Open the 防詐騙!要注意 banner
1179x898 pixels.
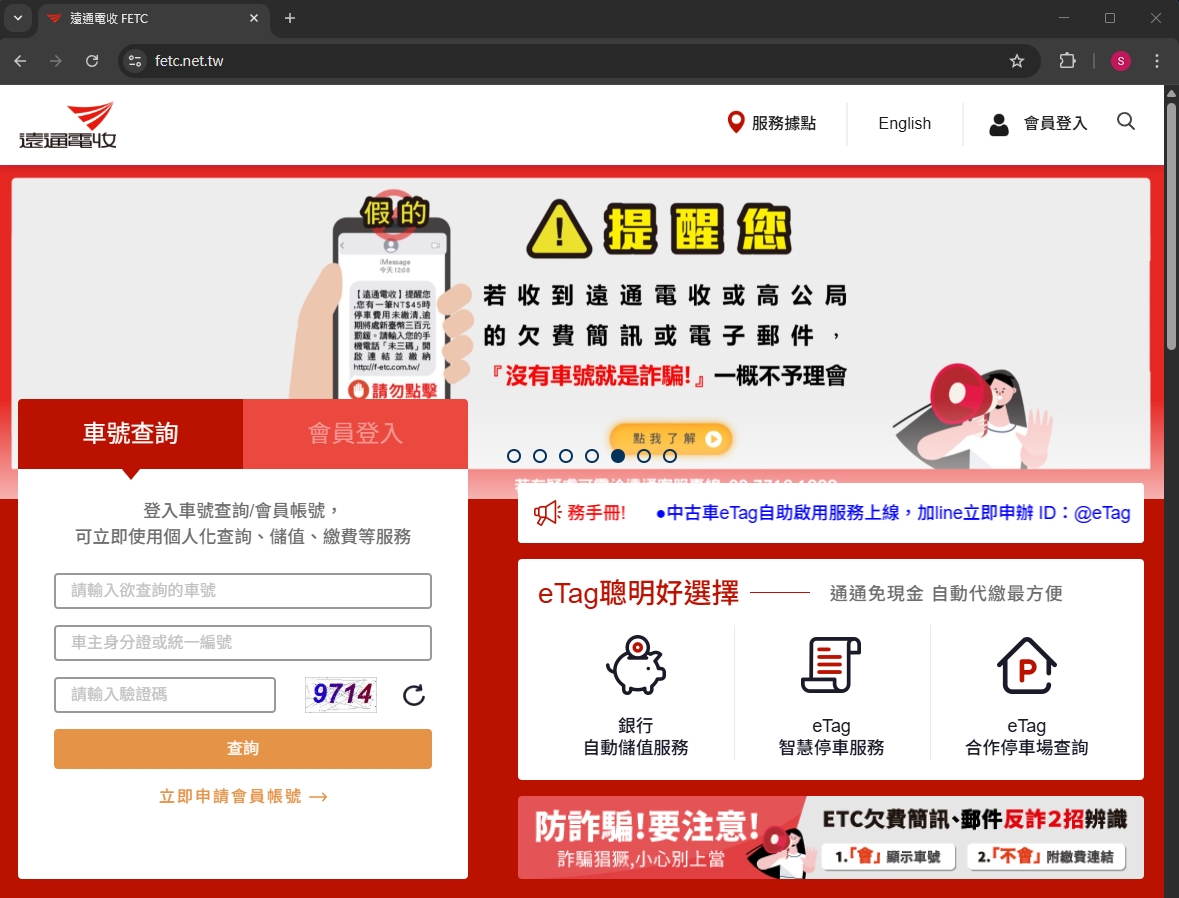(831, 837)
